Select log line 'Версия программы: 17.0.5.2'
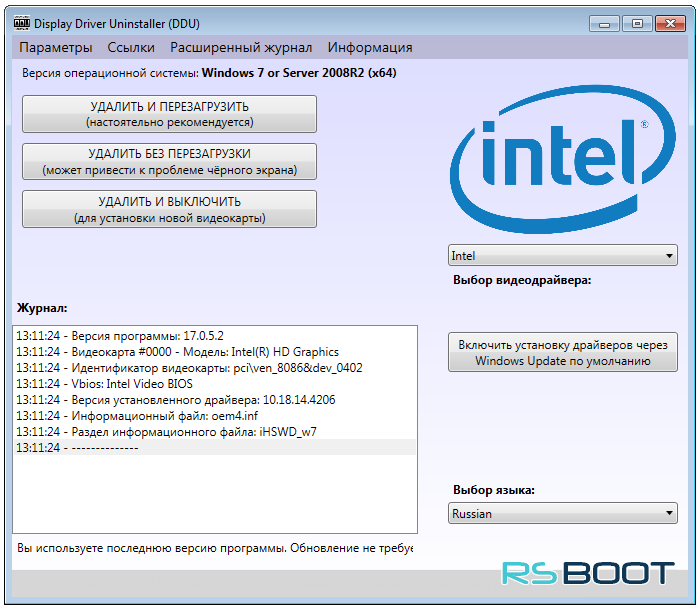The width and height of the screenshot is (700, 610). [x=215, y=335]
